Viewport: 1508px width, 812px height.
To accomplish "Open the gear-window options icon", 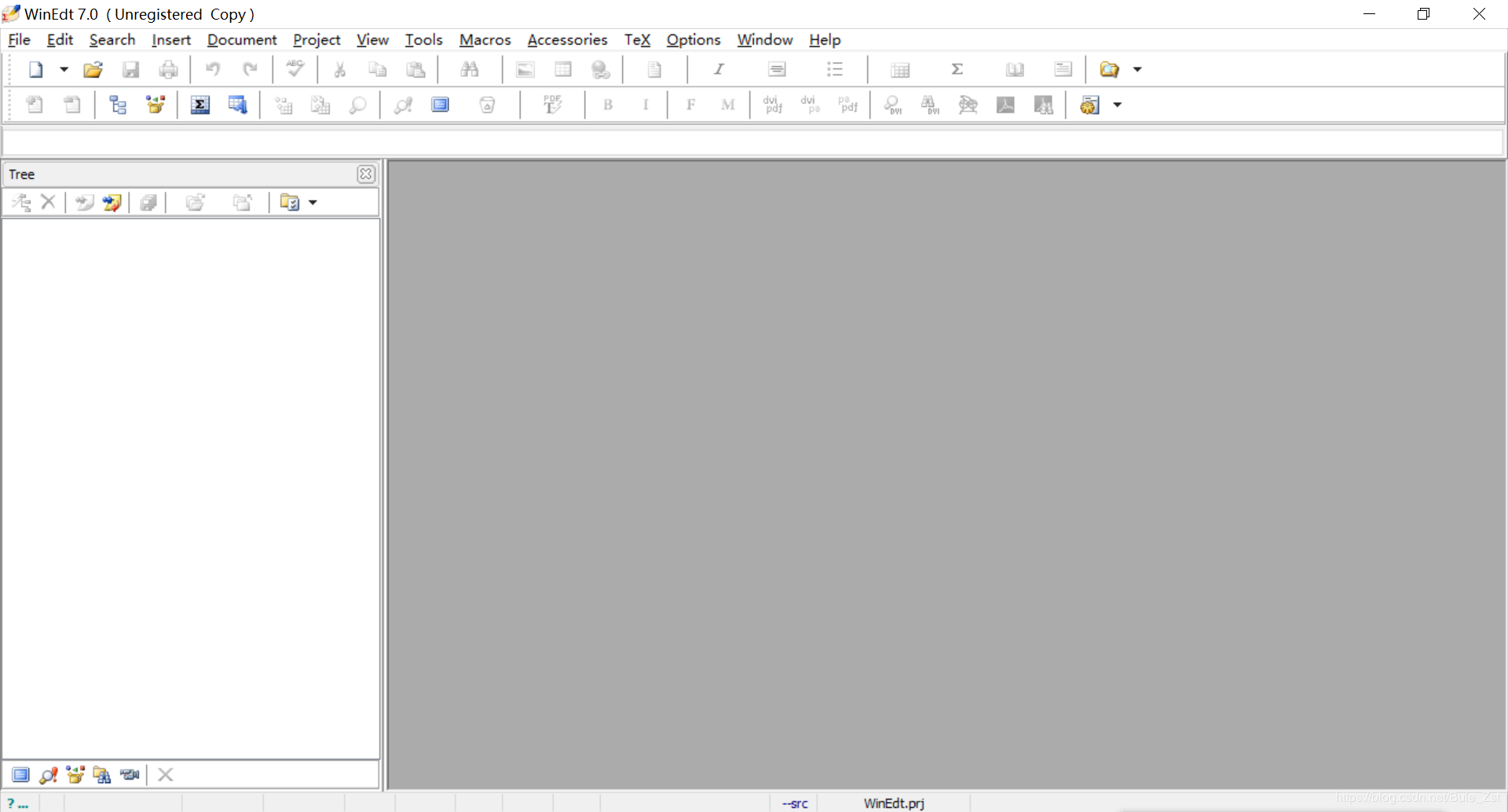I will tap(1089, 105).
